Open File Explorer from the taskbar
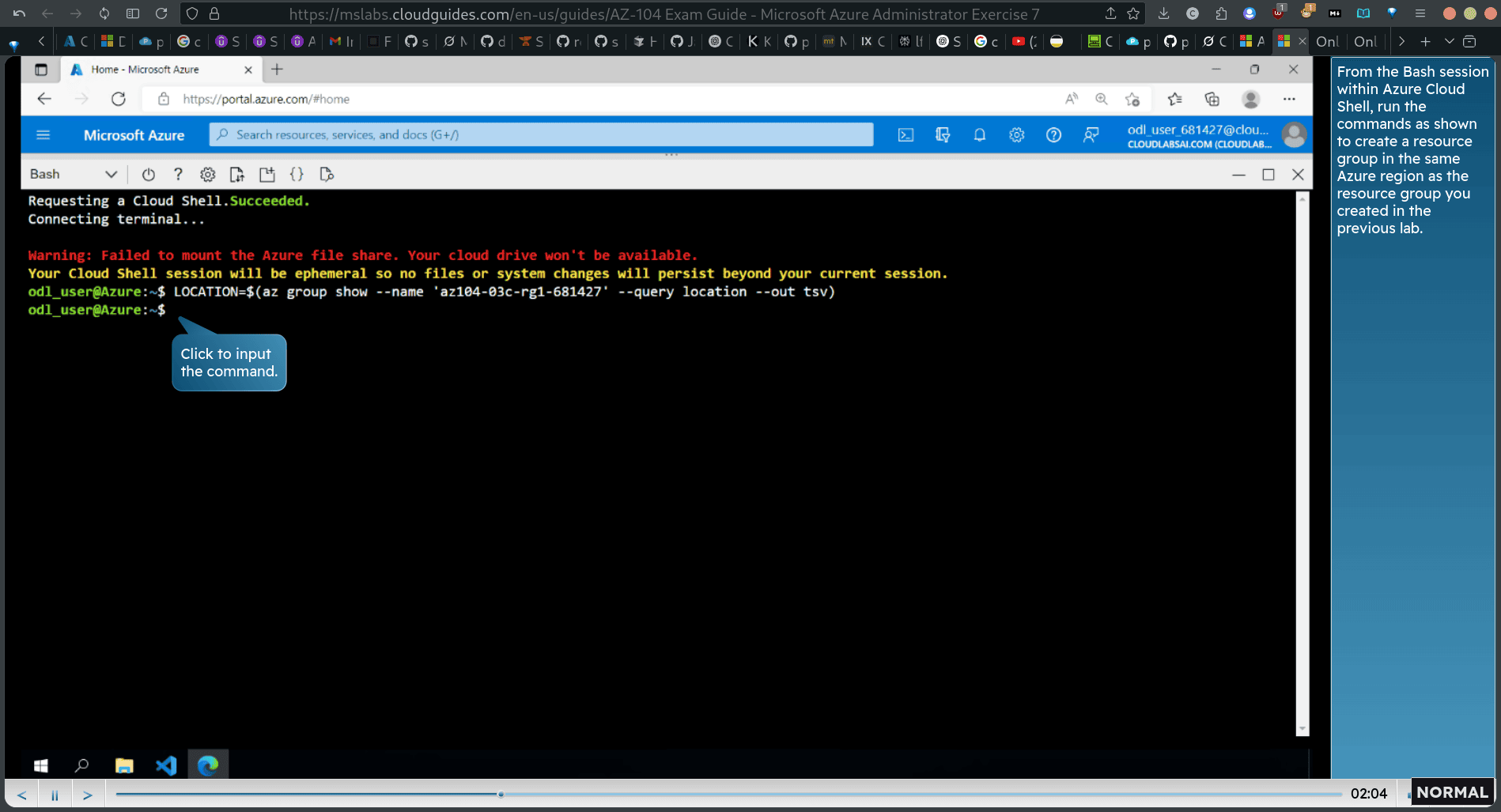 [124, 765]
